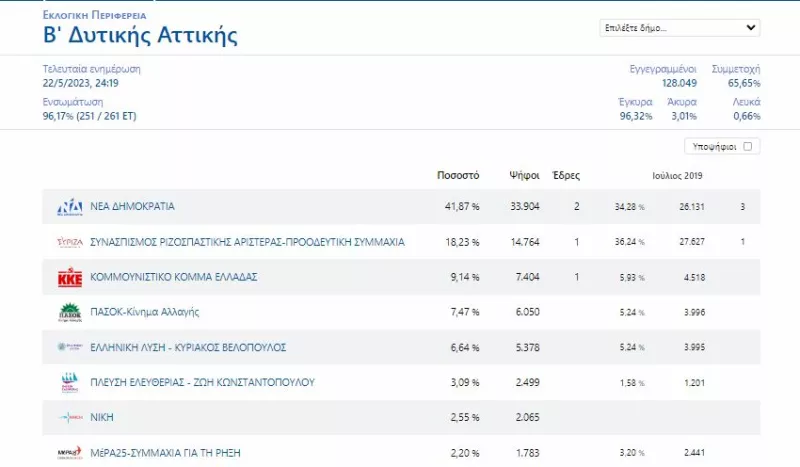Click the 2019 value 5,93 %
This screenshot has height=467, width=800.
click(x=632, y=278)
